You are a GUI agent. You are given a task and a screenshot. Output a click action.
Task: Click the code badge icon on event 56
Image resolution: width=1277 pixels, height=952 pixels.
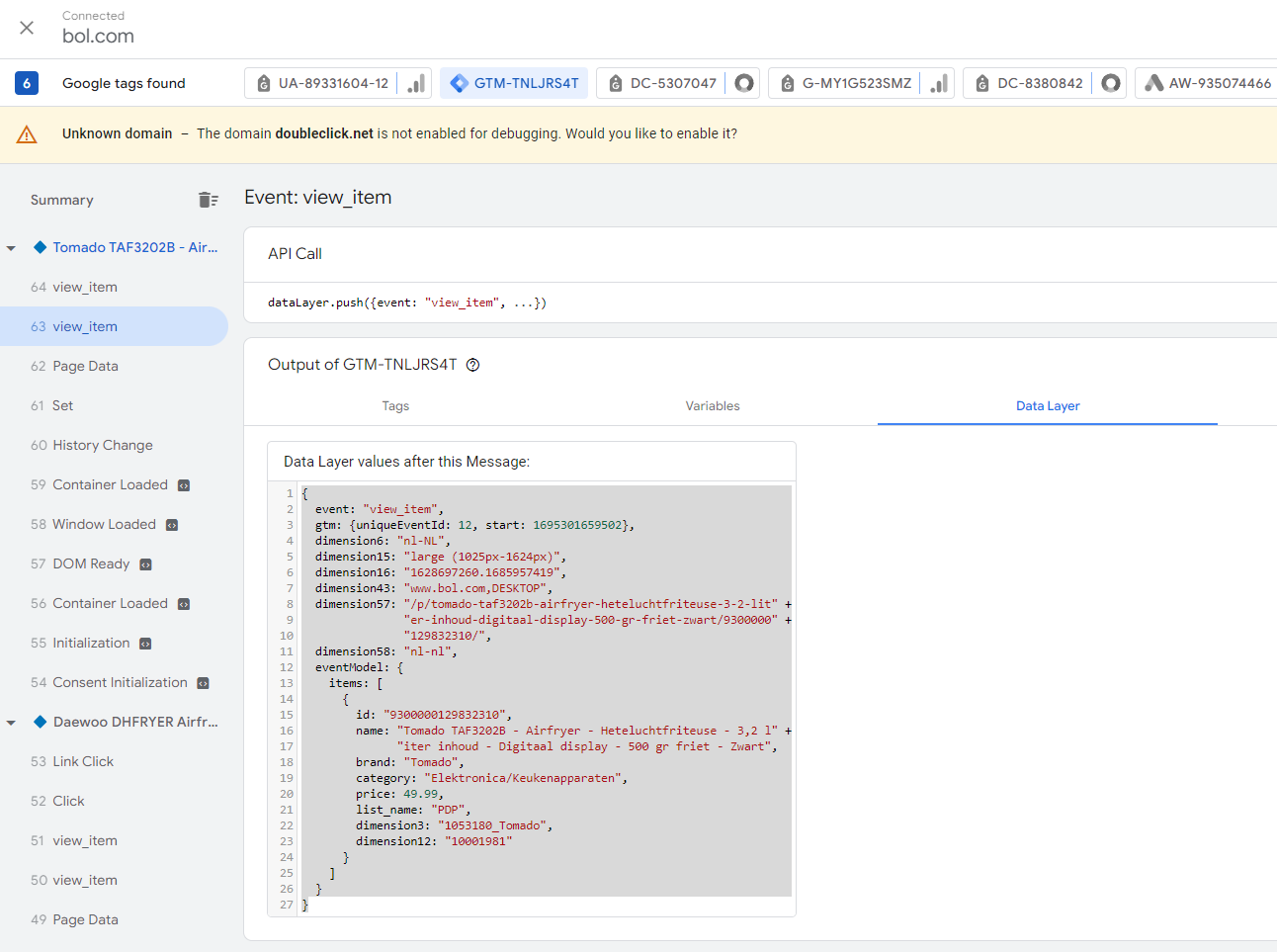(184, 604)
